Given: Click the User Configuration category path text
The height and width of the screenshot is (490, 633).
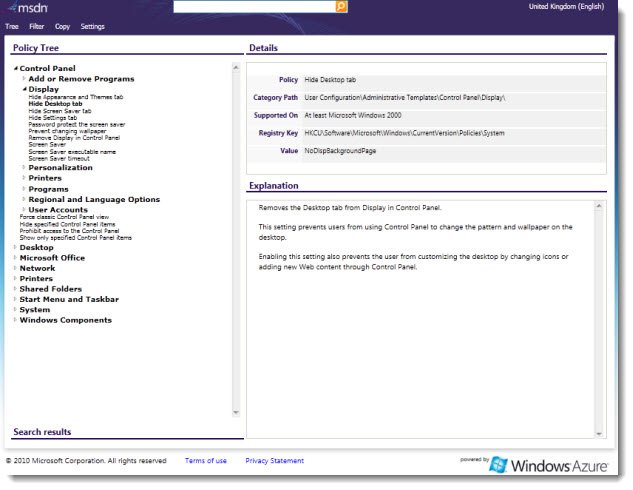Looking at the screenshot, I should click(x=405, y=97).
